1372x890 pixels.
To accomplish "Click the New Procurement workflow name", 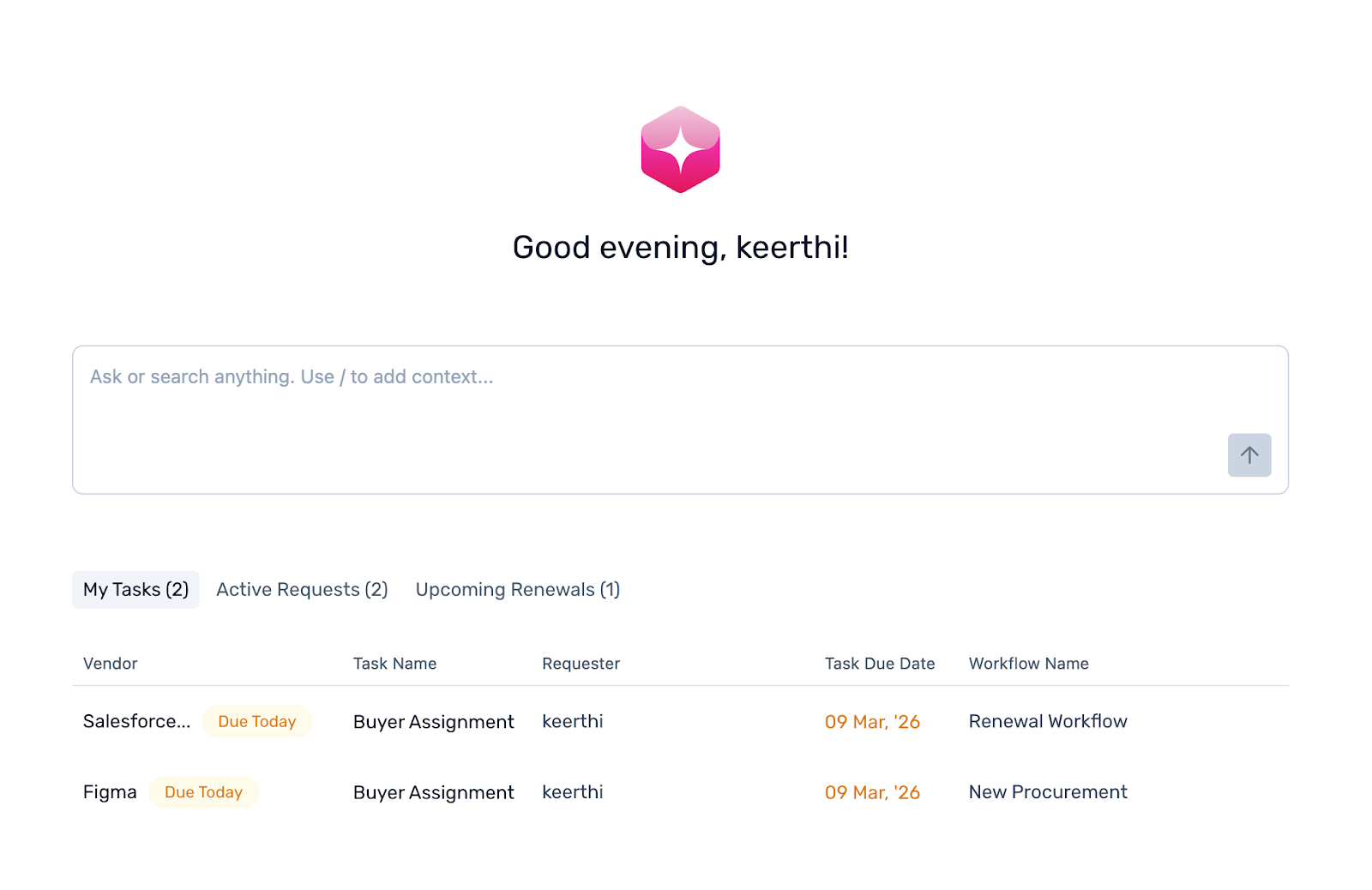I will (1047, 792).
